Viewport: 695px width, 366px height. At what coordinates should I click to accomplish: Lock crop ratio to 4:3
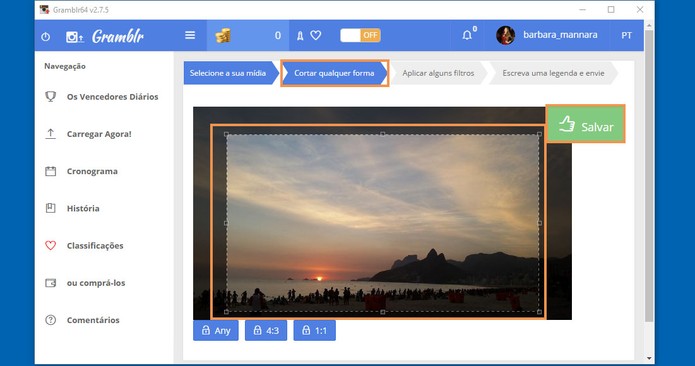[x=266, y=331]
